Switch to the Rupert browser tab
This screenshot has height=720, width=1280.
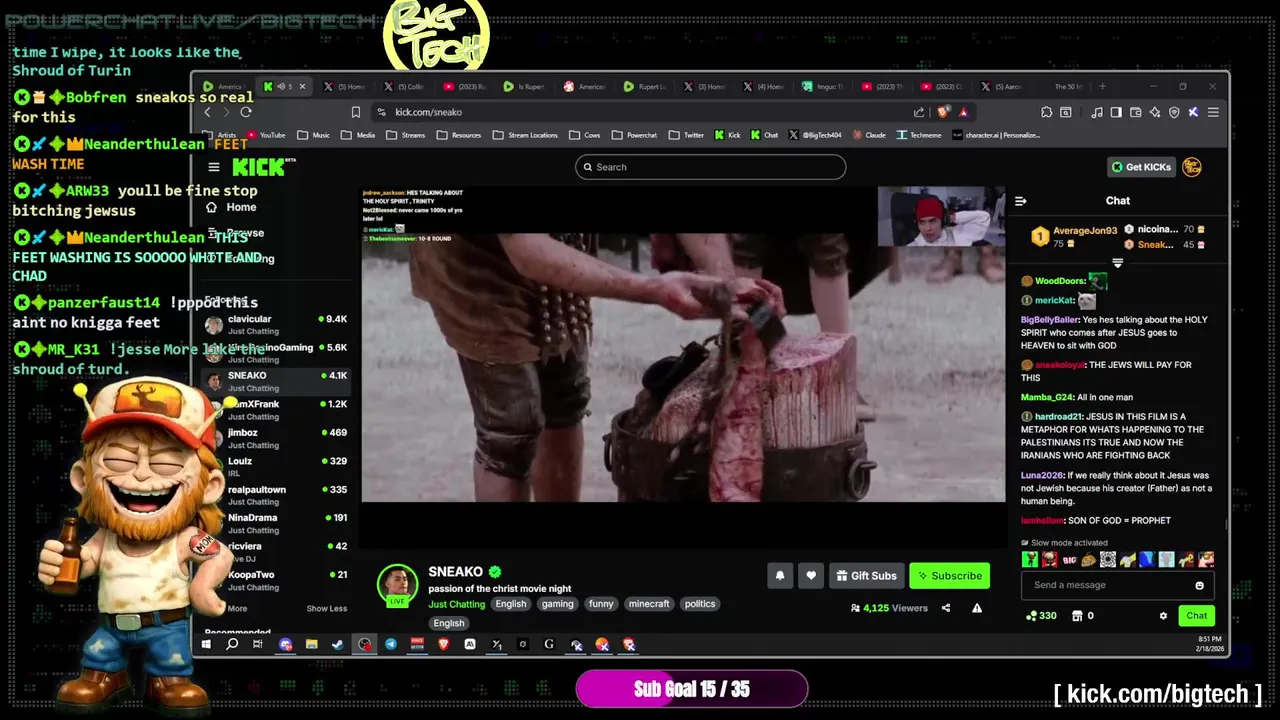click(x=645, y=87)
